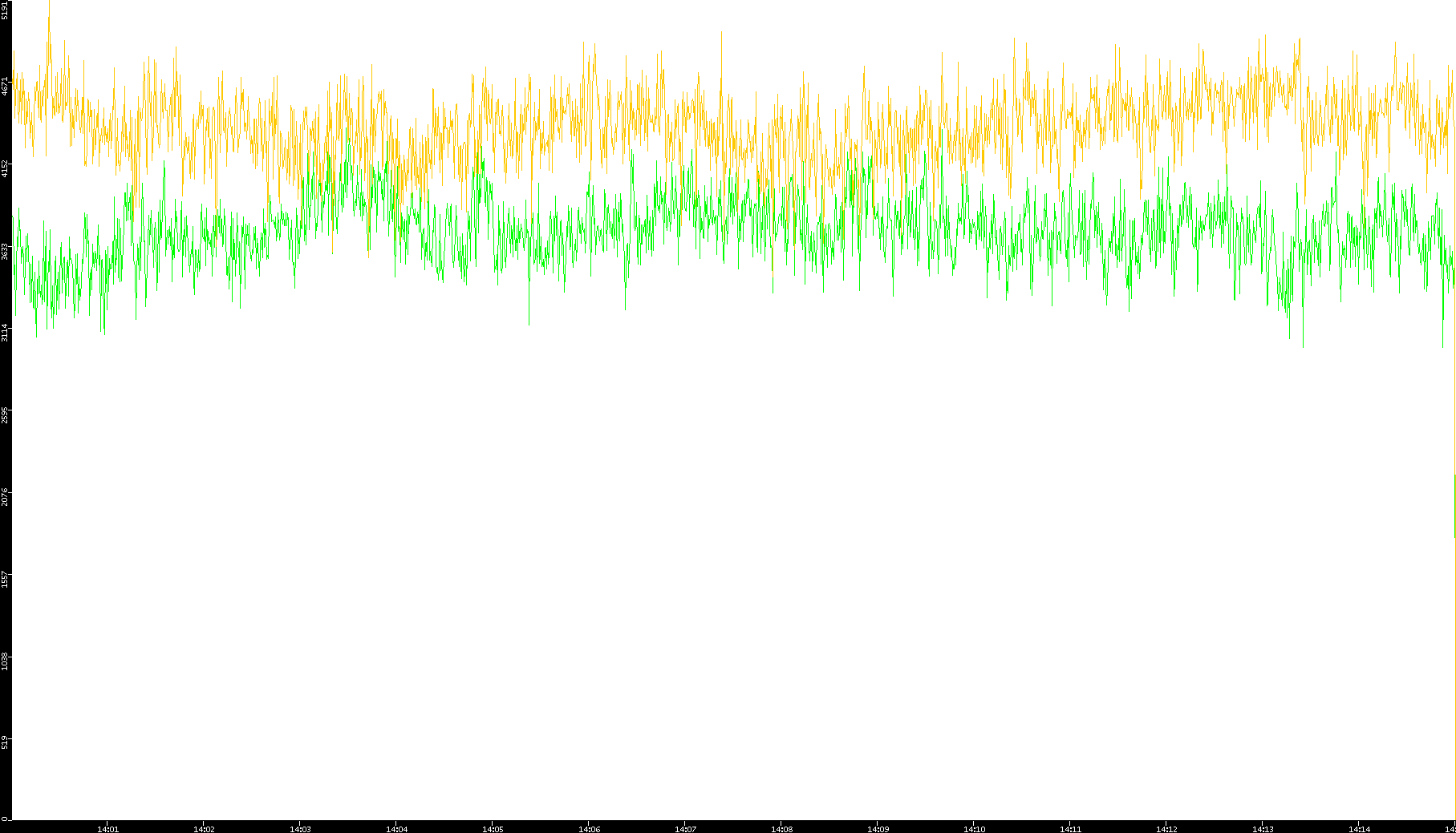The image size is (1456, 833).
Task: Select the 4152 vertical axis label
Action: [6, 168]
